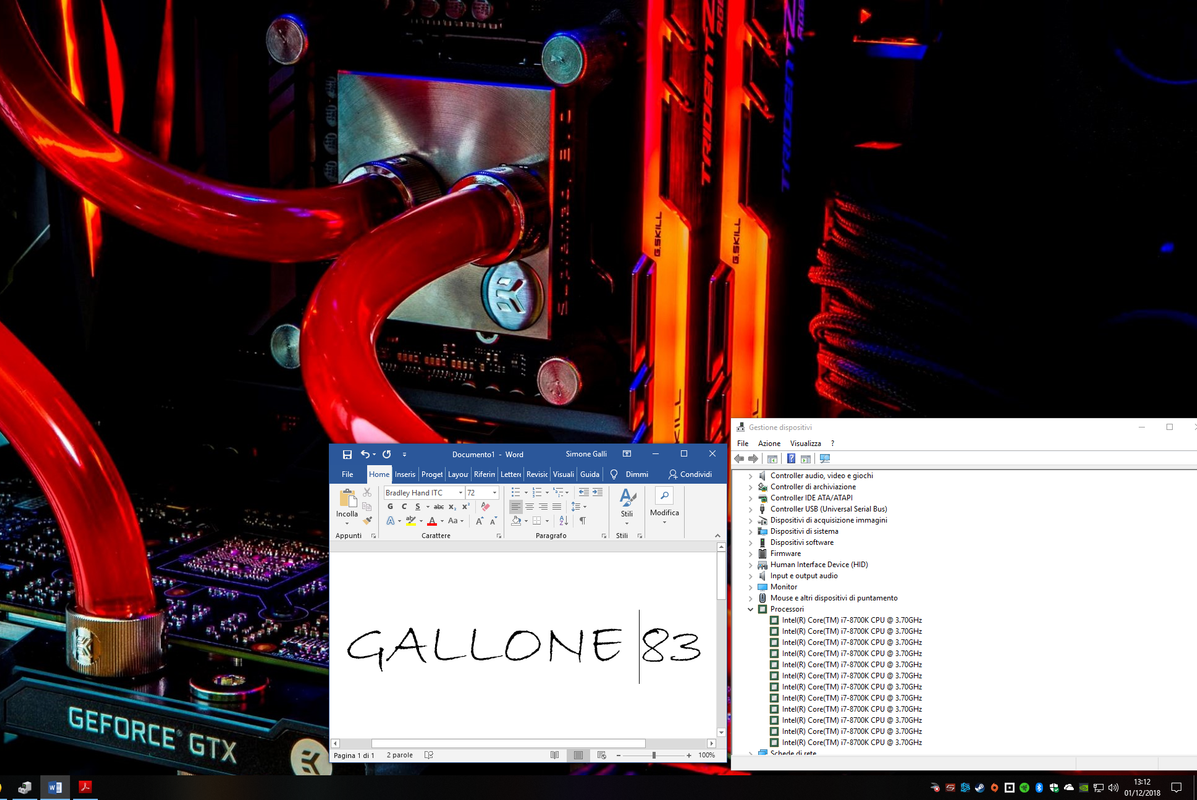Screen dimensions: 1197x800
Task: Open the Azione menu in Gestione dispositivi
Action: tap(769, 444)
